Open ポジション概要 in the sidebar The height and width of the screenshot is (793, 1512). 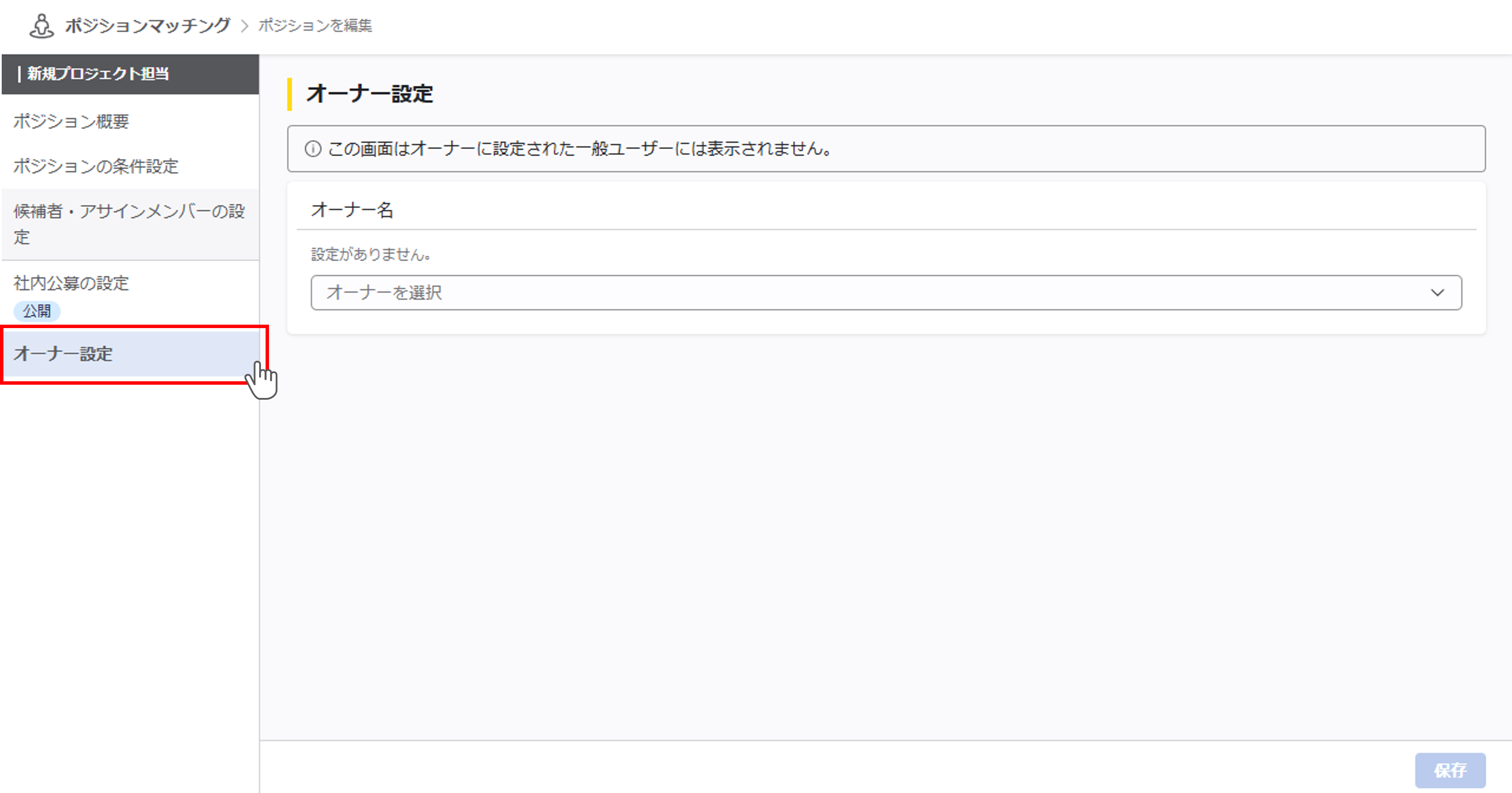tap(71, 121)
